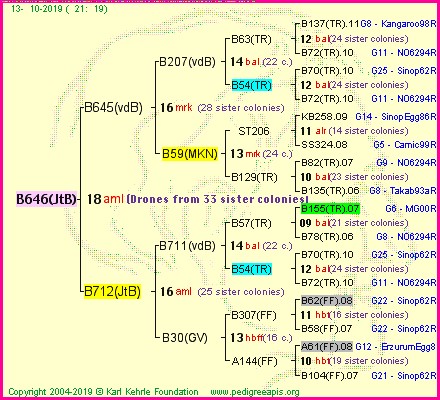Screen dimensions: 440x400
Task: Open the www.pedigreeapis.org link
Action: pyautogui.click(x=255, y=392)
